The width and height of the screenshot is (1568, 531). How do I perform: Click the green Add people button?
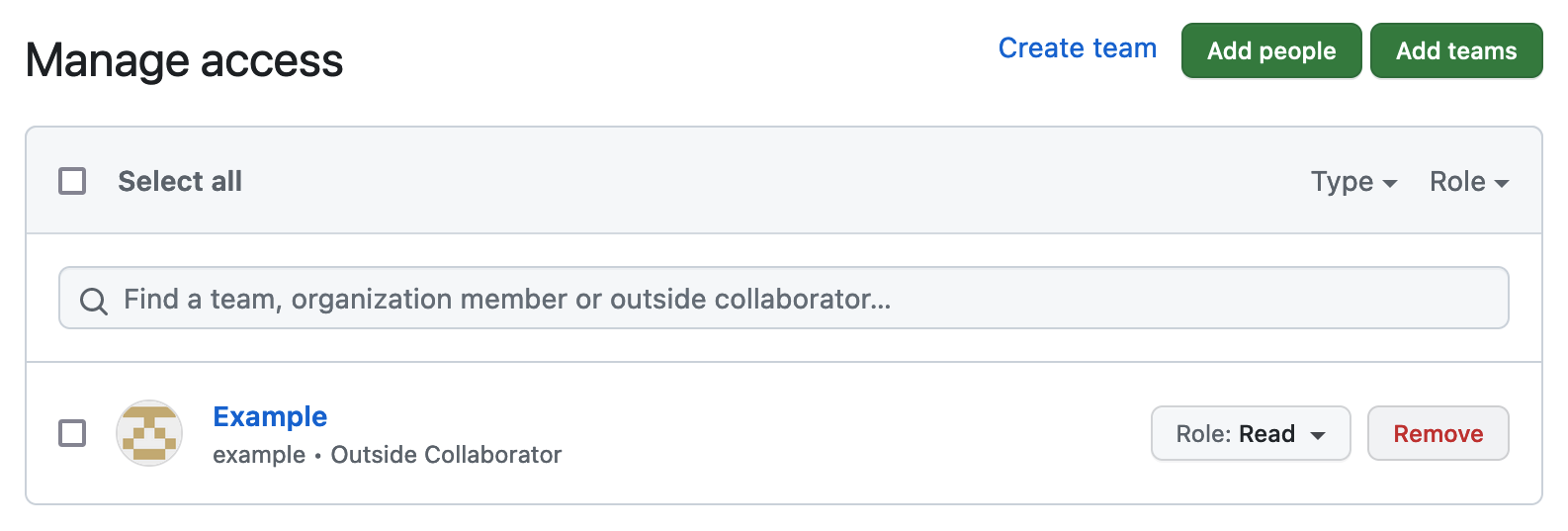(1271, 50)
